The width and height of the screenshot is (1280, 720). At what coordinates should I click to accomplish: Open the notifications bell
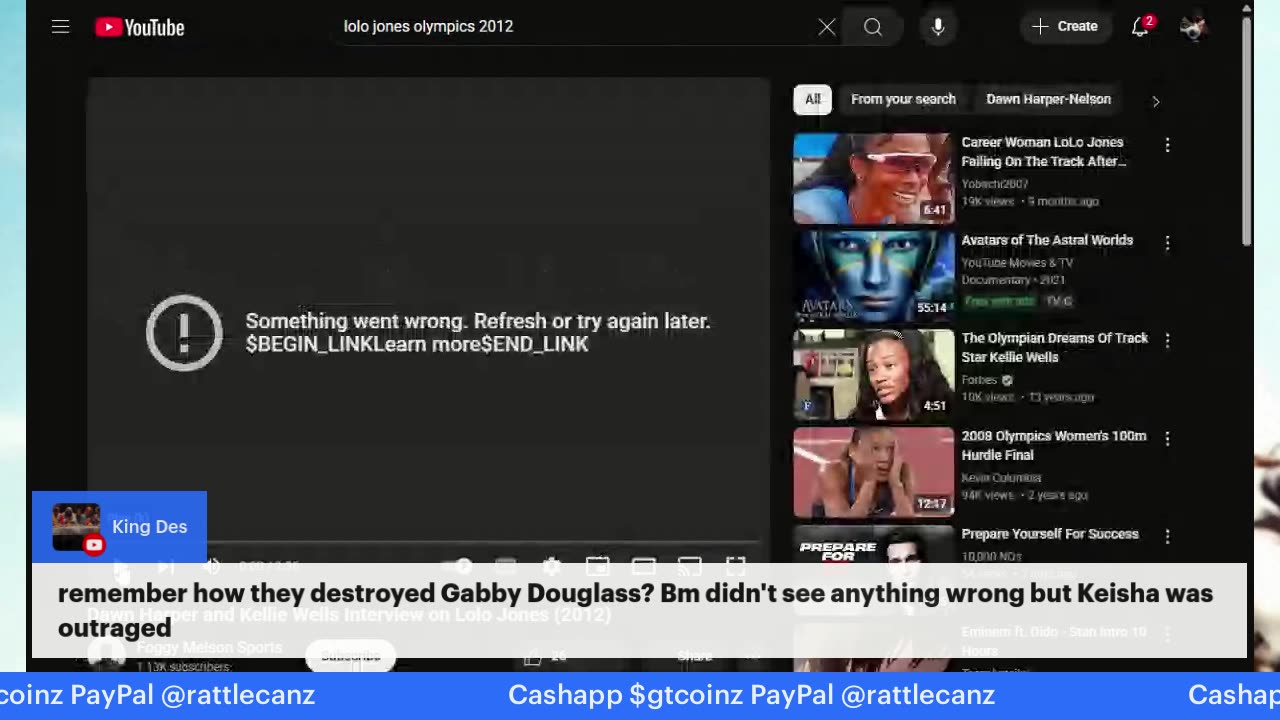1140,27
